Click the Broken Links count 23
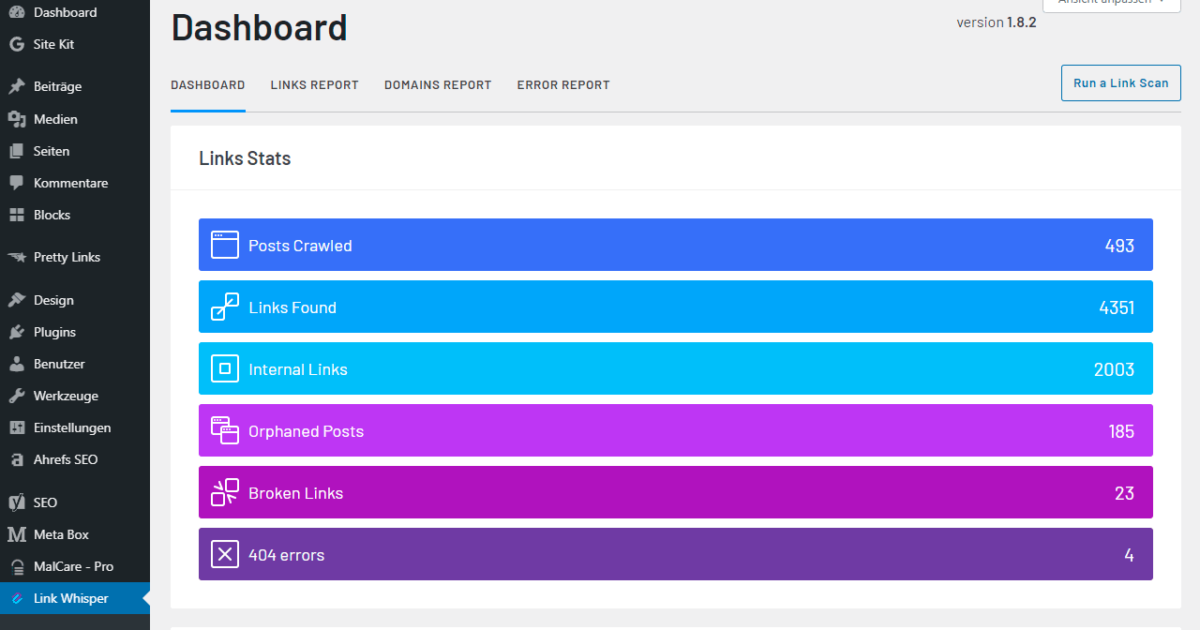This screenshot has height=630, width=1200. click(1124, 493)
